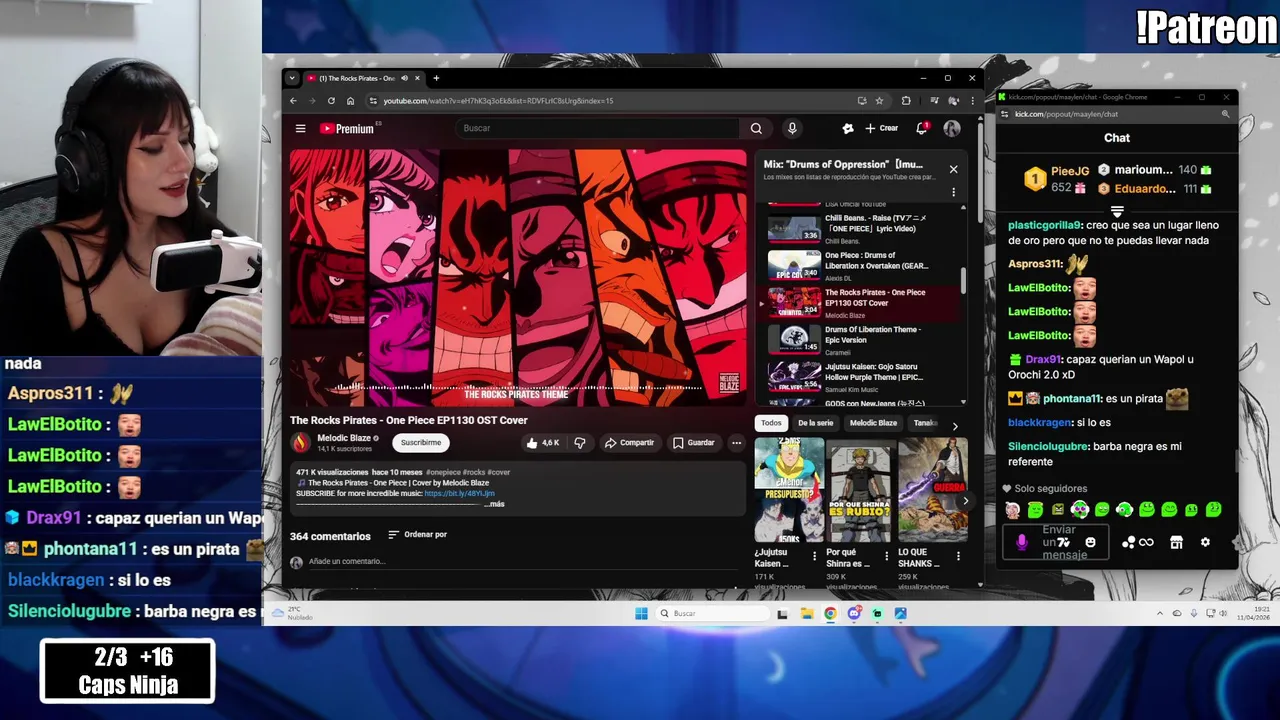Image resolution: width=1280 pixels, height=720 pixels.
Task: Close the Drums of Oppression mix panel
Action: pos(953,169)
